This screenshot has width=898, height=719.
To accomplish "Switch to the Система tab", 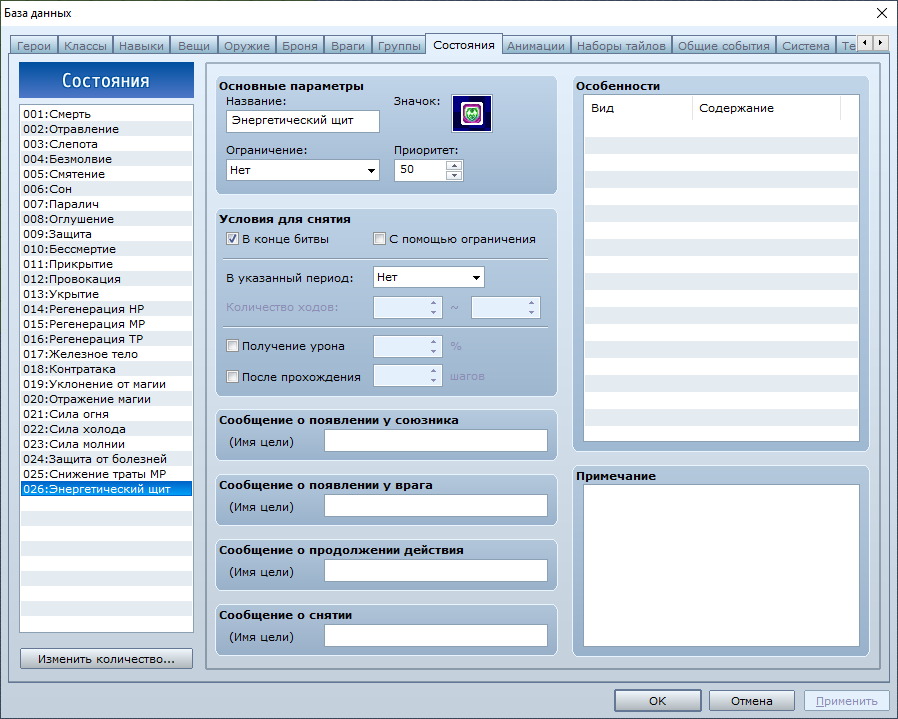I will tap(806, 46).
